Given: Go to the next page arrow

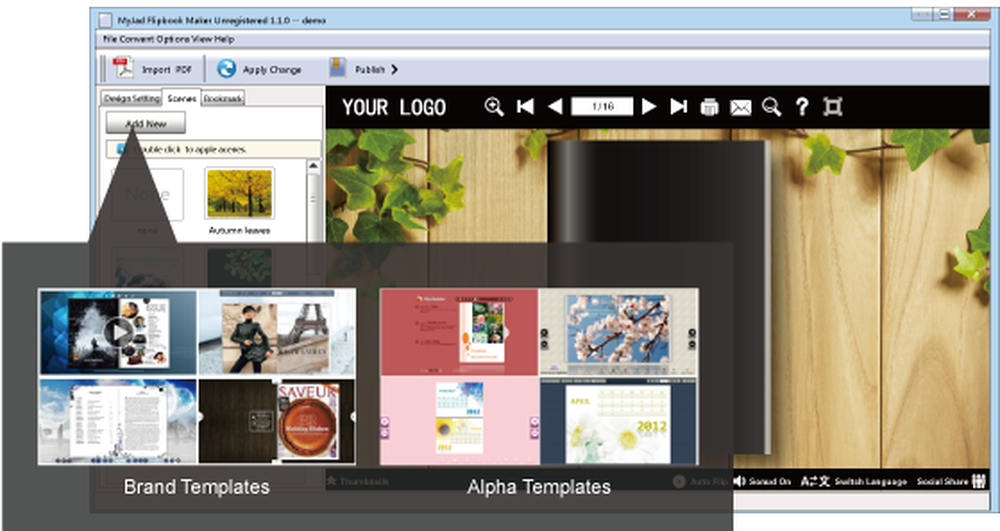Looking at the screenshot, I should [x=649, y=106].
